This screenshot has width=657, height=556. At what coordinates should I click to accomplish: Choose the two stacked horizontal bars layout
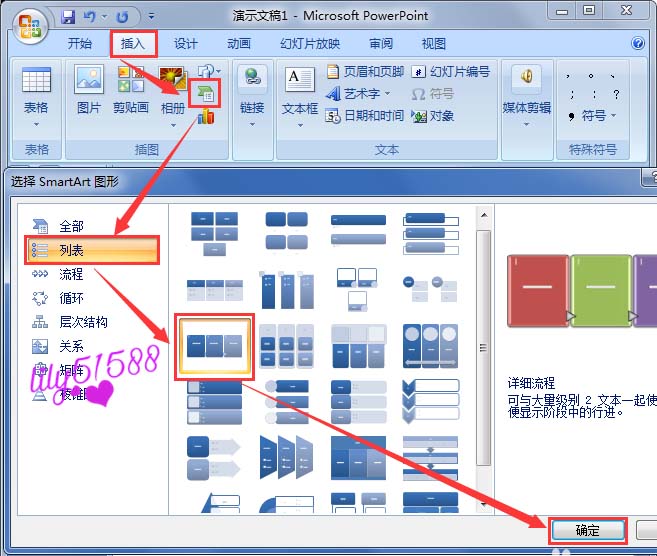tap(358, 230)
